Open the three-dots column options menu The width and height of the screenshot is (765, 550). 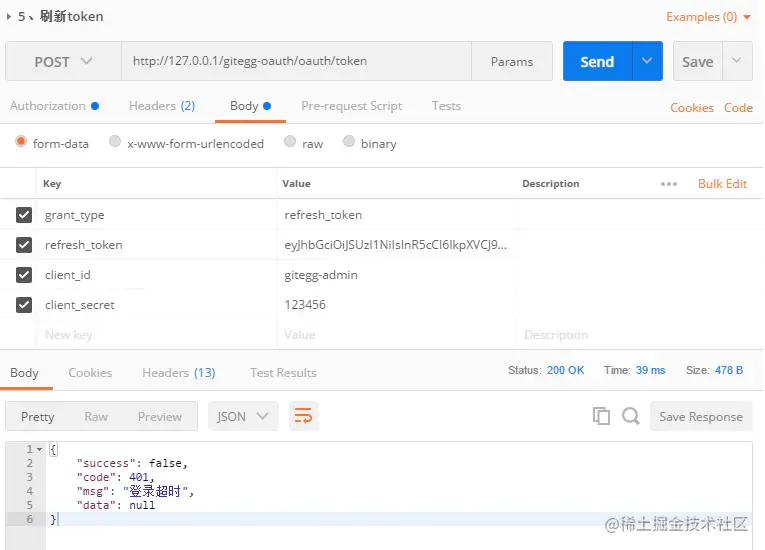click(669, 184)
